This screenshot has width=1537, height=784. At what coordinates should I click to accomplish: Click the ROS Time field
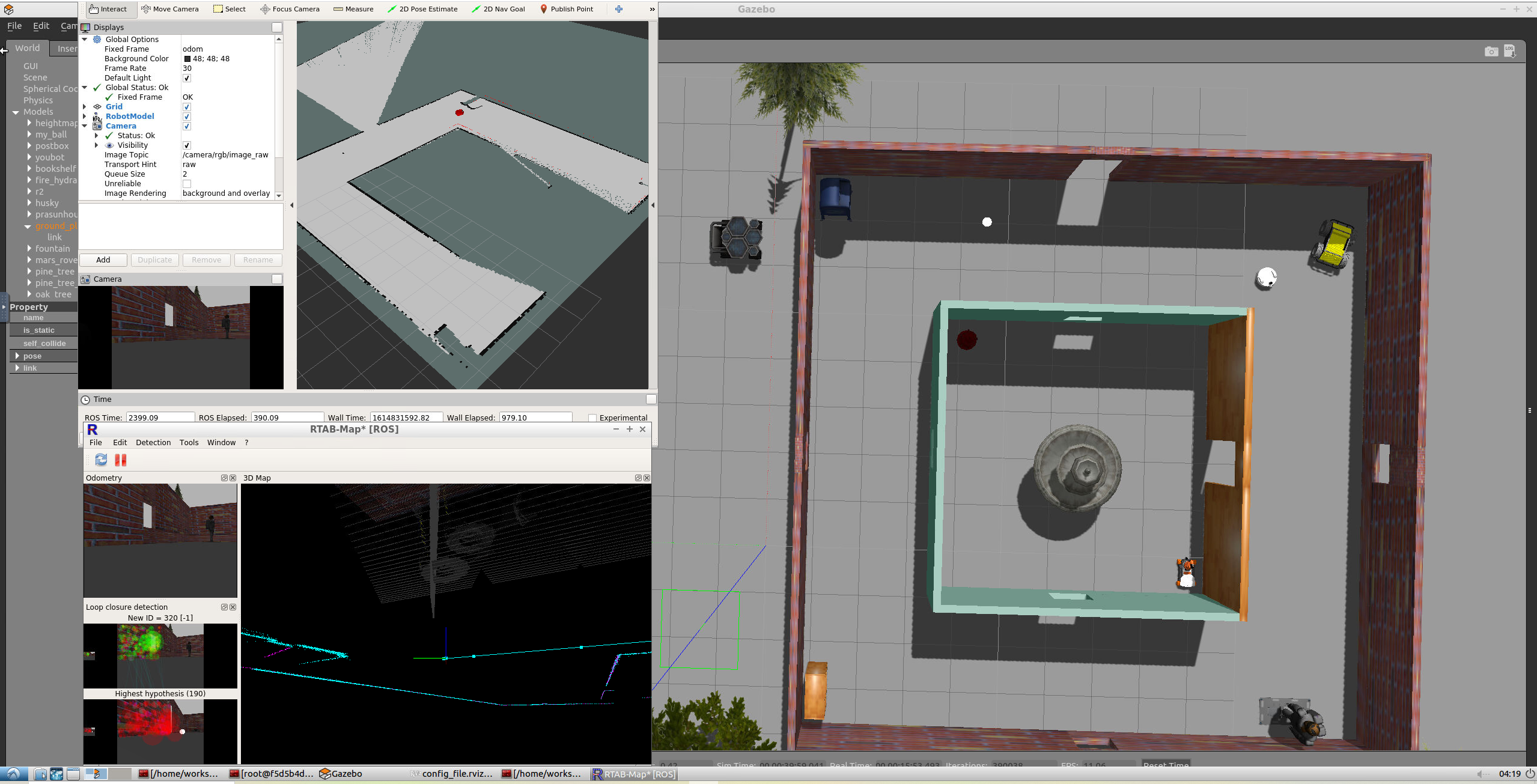(160, 418)
